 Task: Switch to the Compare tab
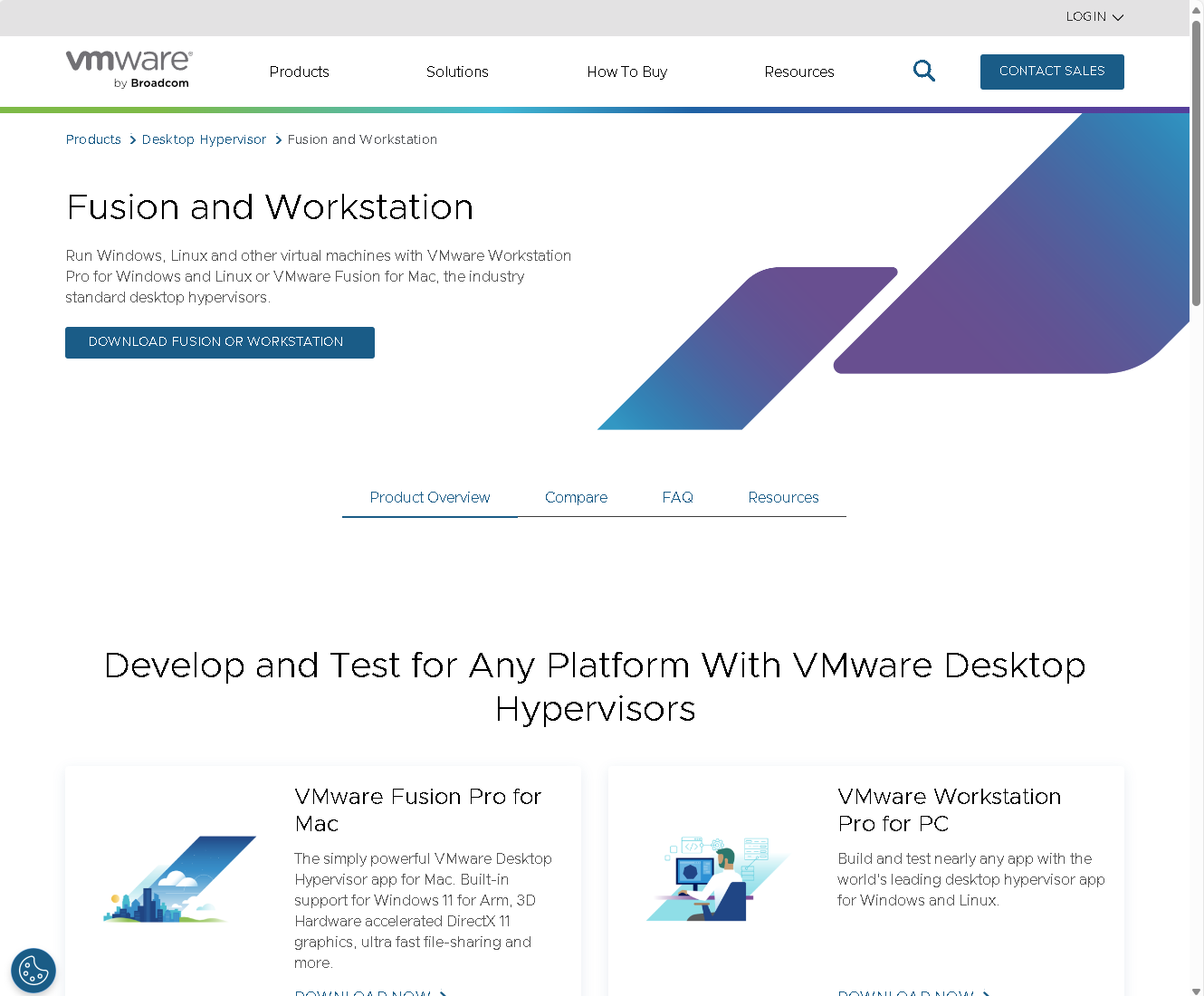[576, 497]
